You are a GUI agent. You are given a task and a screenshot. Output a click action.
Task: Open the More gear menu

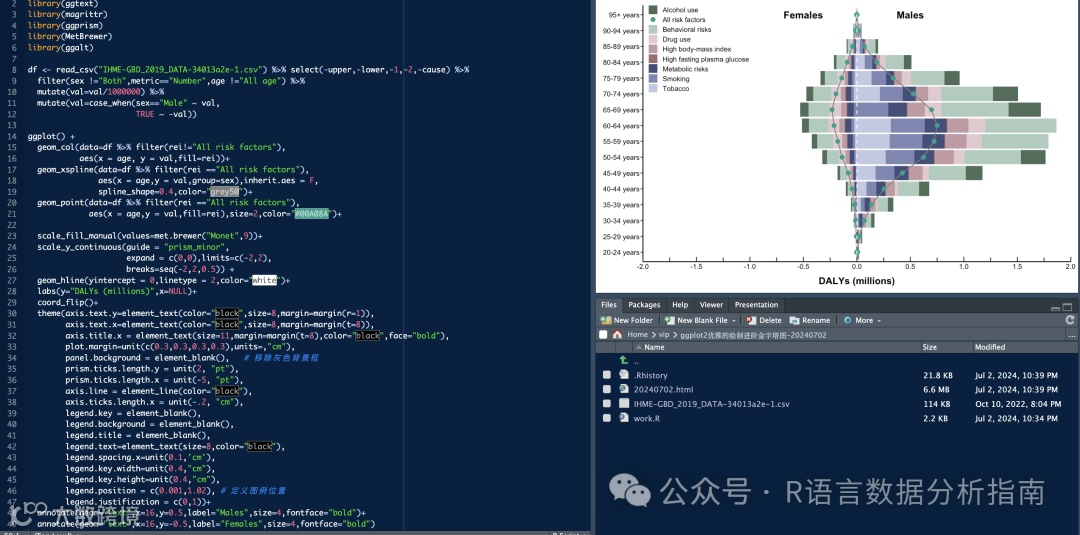[862, 320]
